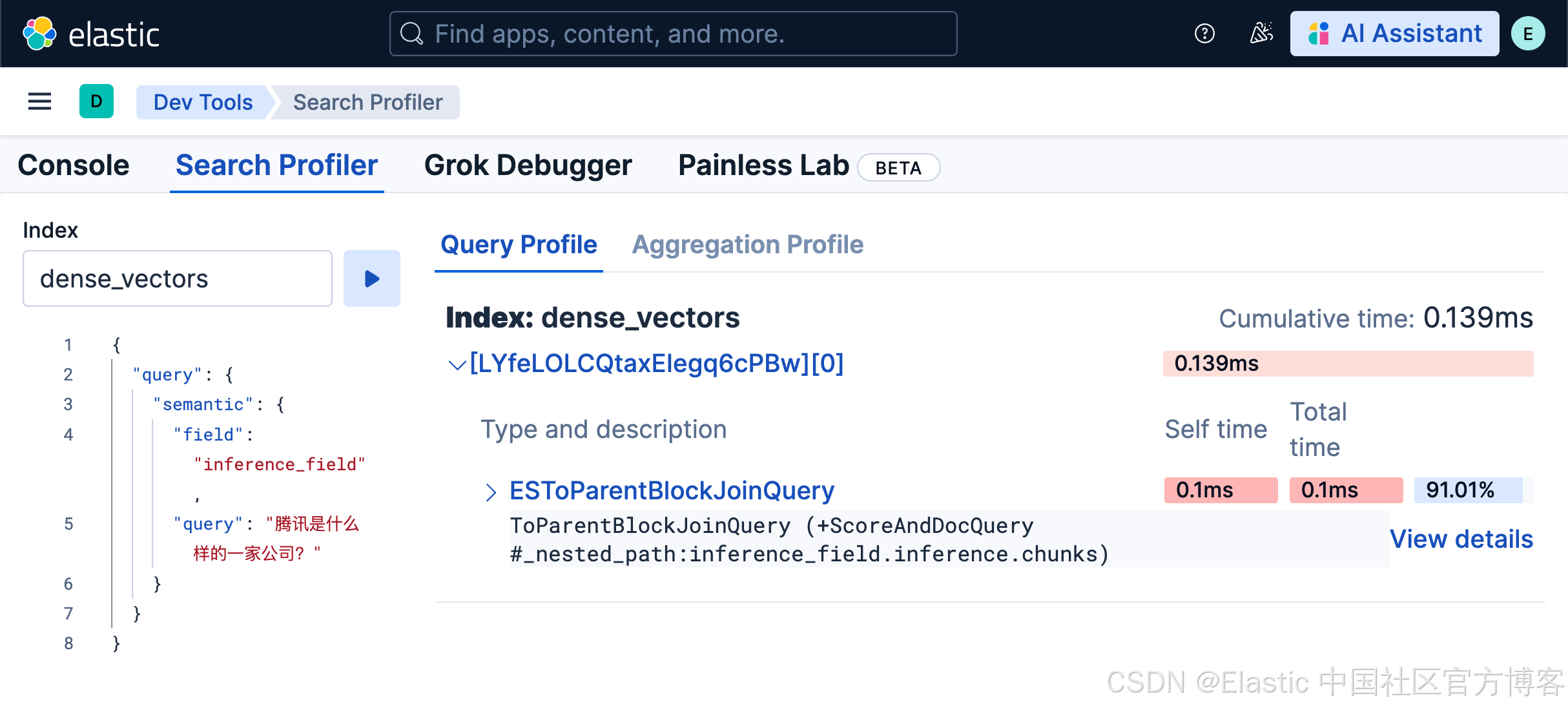Open the help menu icon
Viewport: 1568px width, 708px height.
[1204, 34]
